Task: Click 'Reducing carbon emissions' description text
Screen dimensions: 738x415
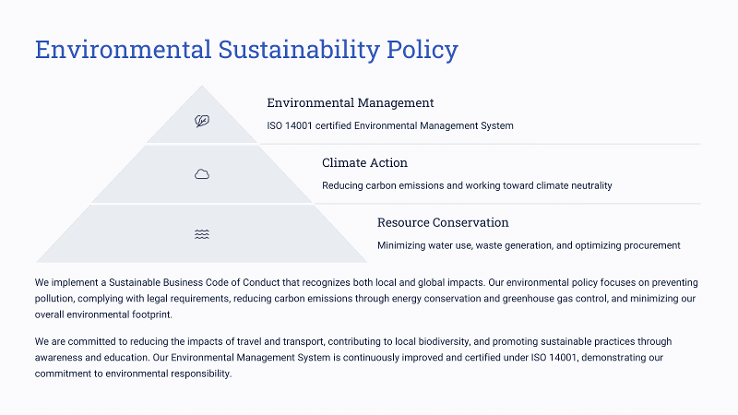Action: (x=467, y=185)
